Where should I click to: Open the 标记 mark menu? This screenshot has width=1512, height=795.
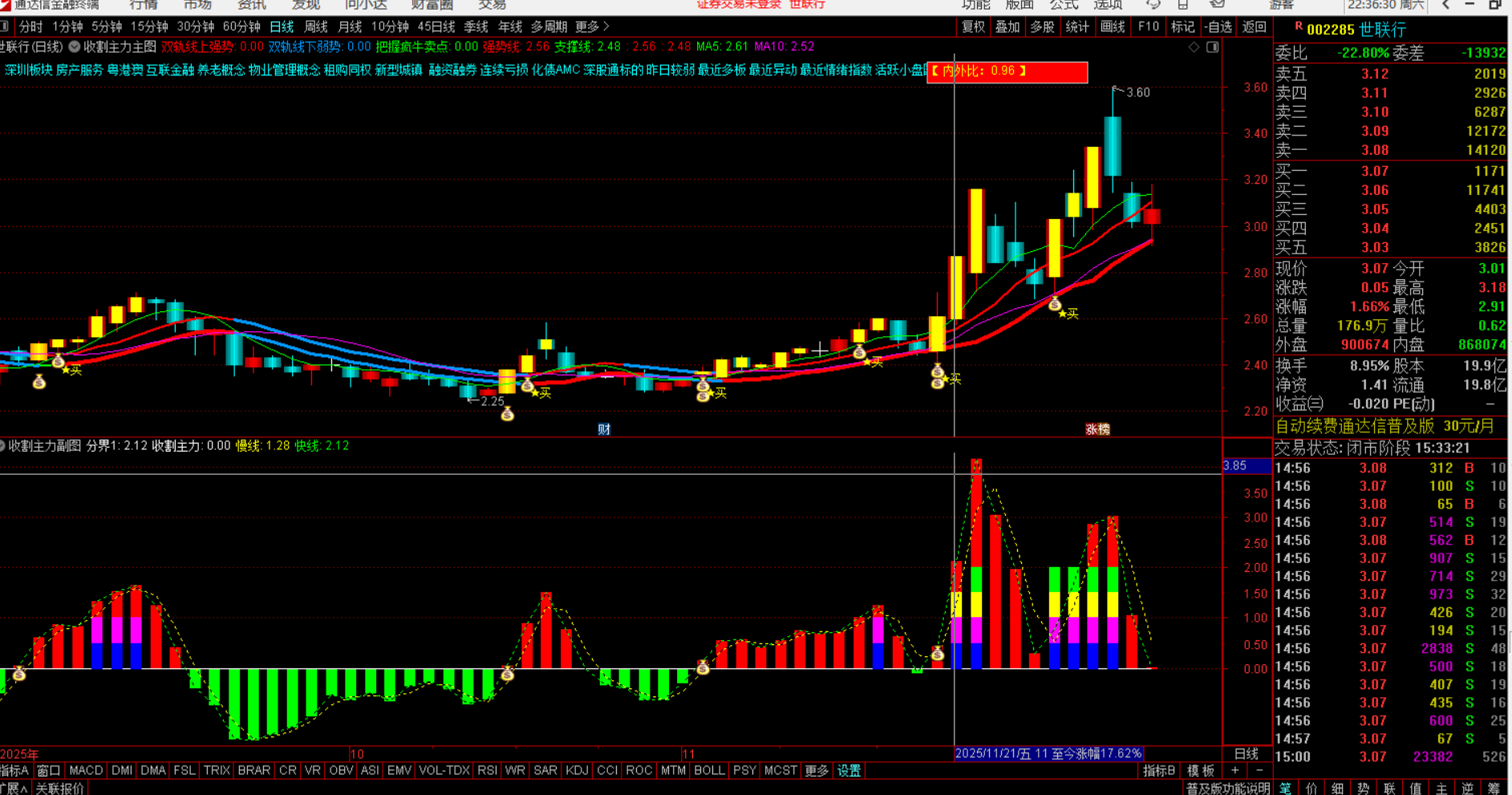pos(1183,26)
